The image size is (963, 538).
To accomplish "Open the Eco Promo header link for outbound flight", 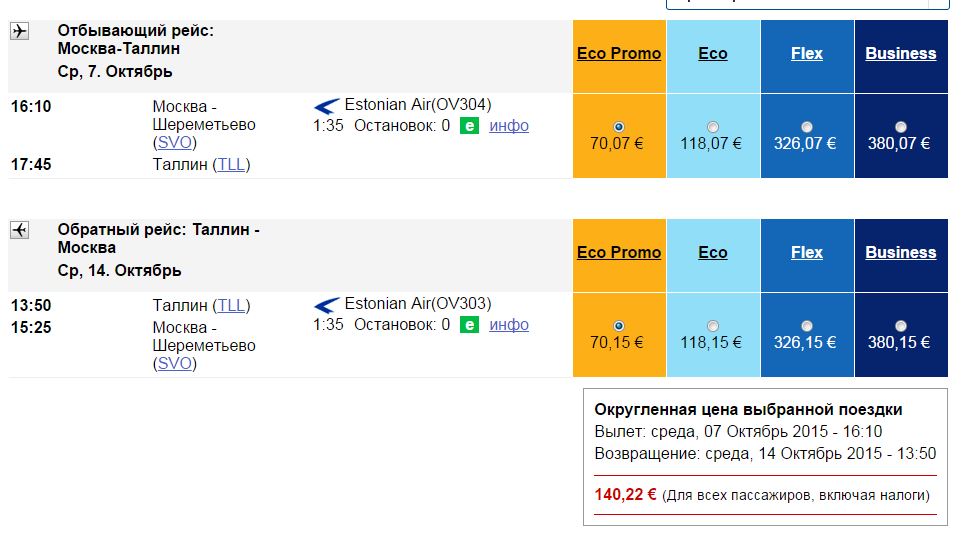I will 619,53.
